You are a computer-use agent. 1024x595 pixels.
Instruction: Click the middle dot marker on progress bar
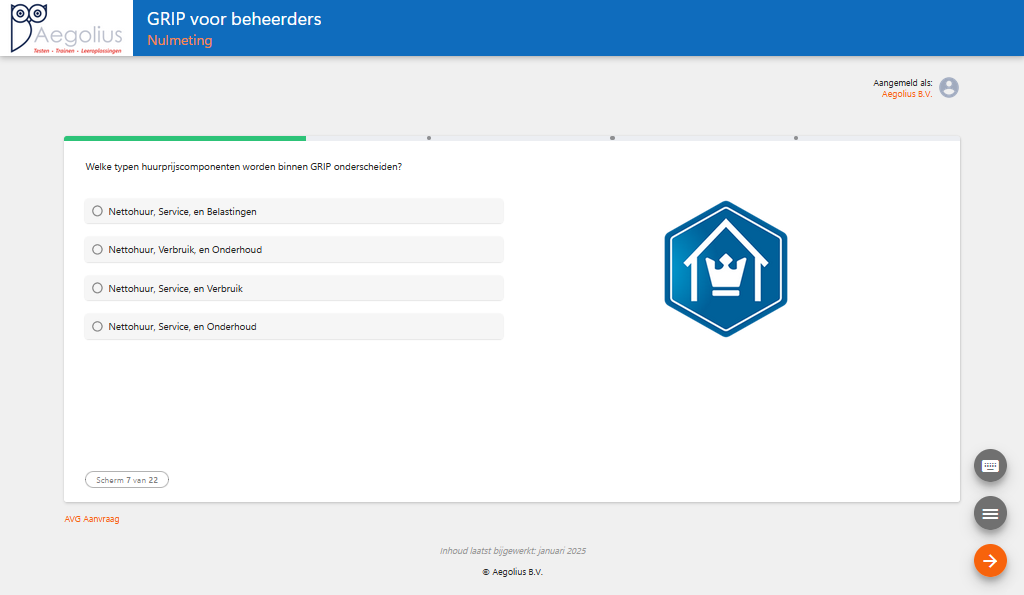[612, 138]
